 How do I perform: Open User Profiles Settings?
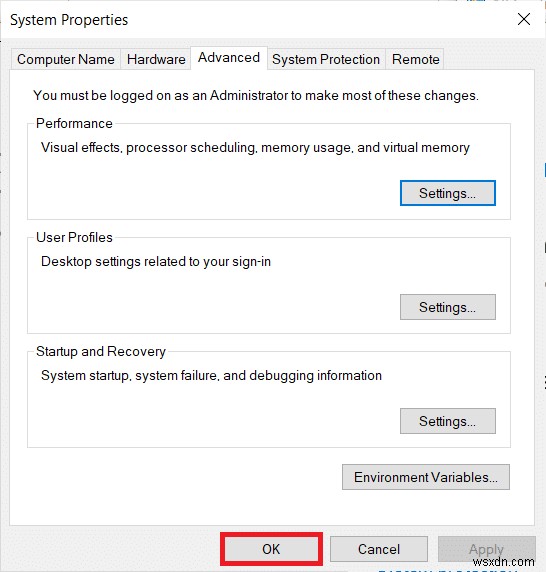(x=448, y=307)
